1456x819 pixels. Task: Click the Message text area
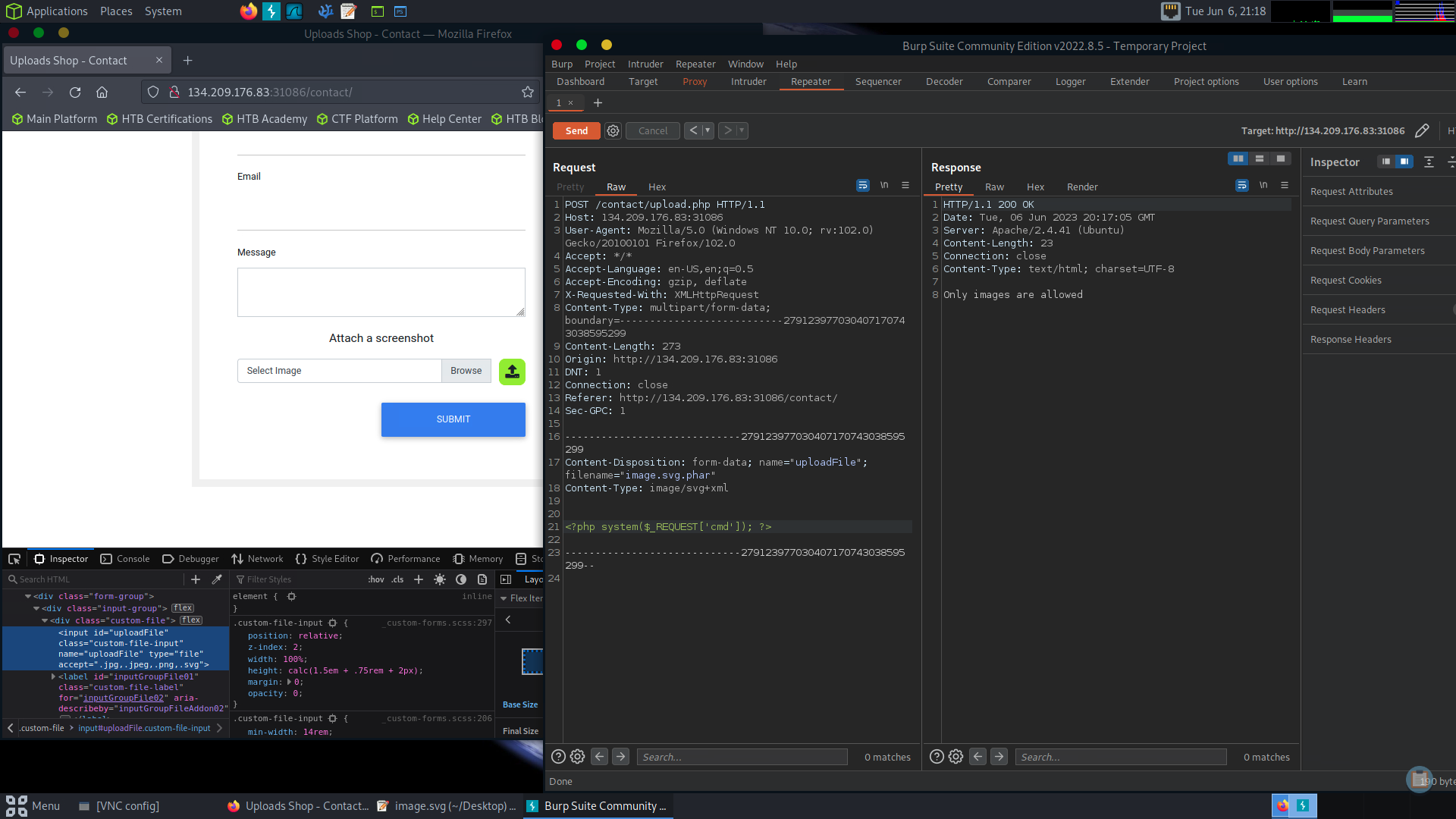point(381,292)
